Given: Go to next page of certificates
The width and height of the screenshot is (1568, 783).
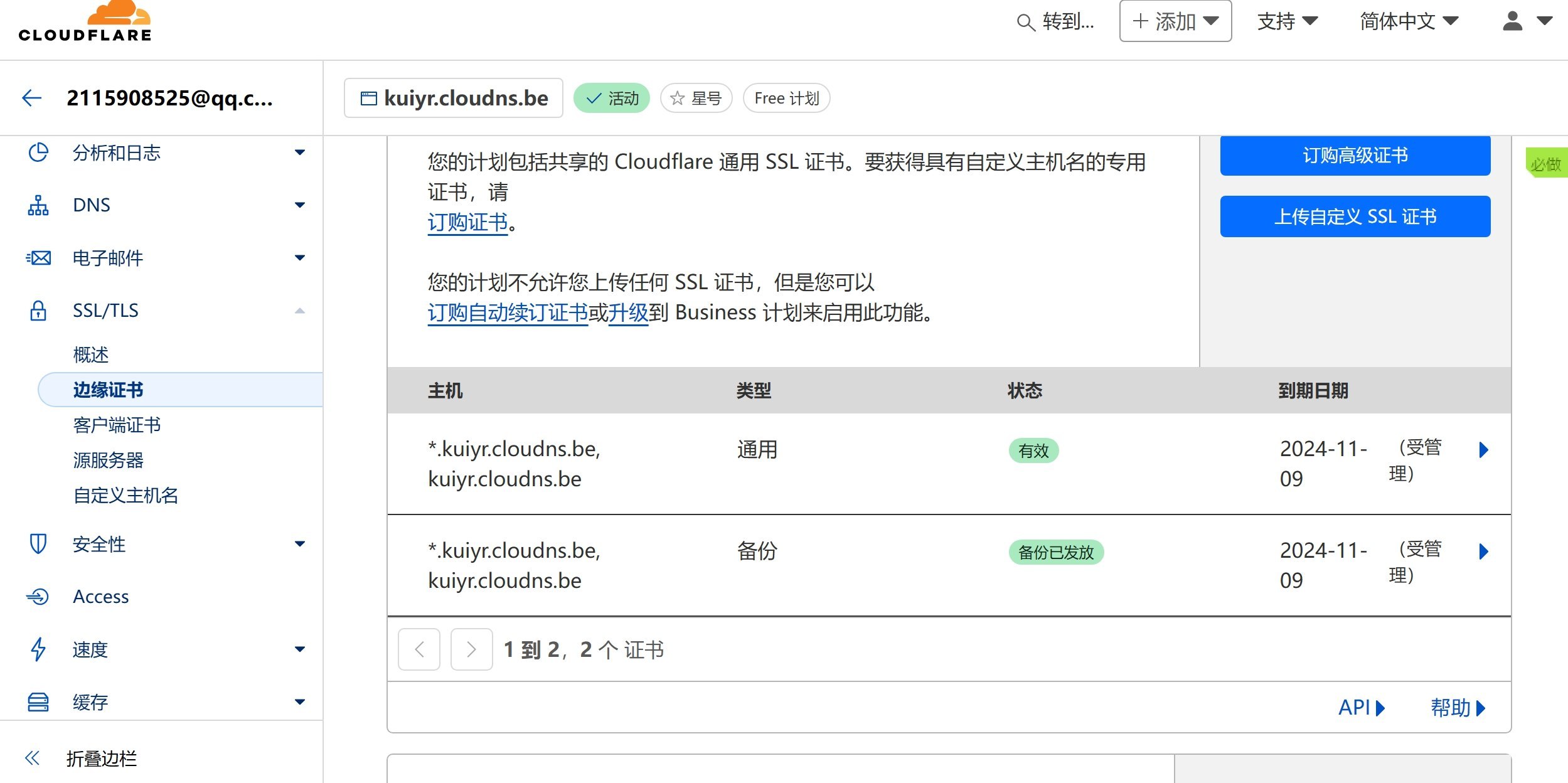Looking at the screenshot, I should pyautogui.click(x=471, y=649).
